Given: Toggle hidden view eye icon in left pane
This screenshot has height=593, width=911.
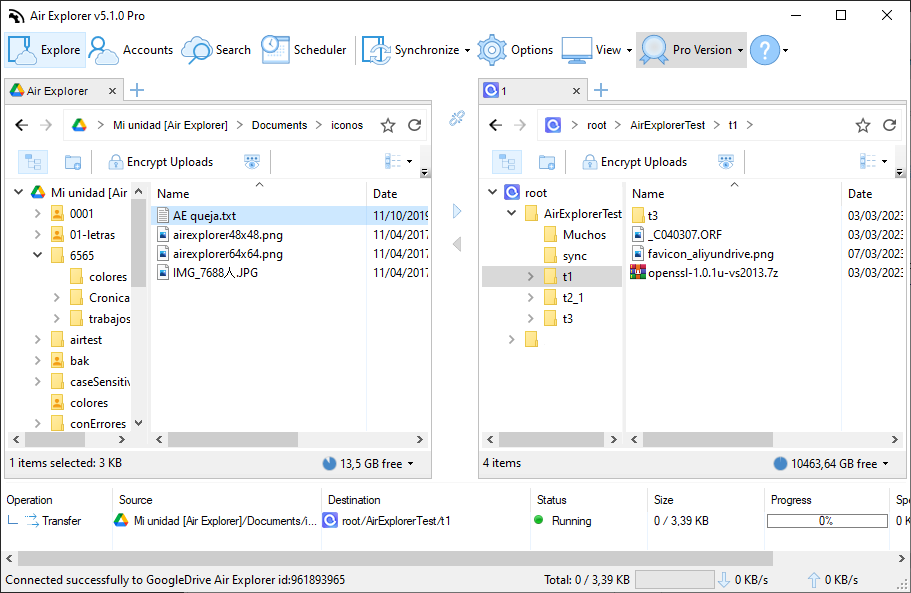Looking at the screenshot, I should pos(252,162).
